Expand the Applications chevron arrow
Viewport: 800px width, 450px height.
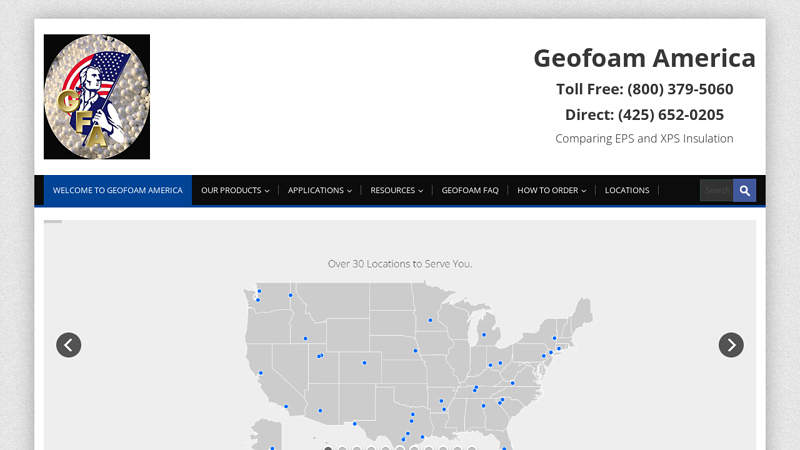tap(349, 191)
